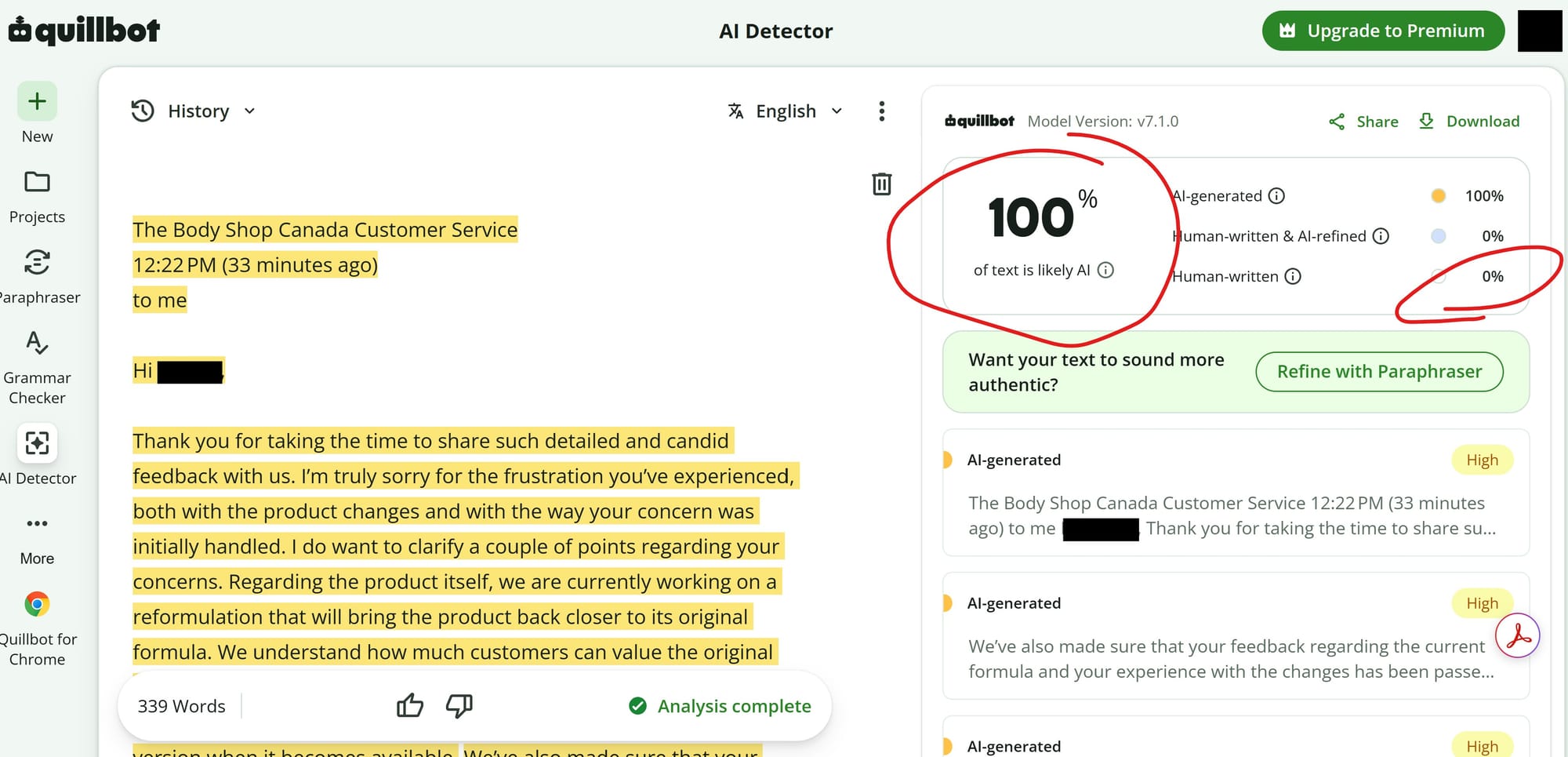The height and width of the screenshot is (757, 1568).
Task: Click the 'Want your text to sound more authentic?' text
Action: (1096, 372)
